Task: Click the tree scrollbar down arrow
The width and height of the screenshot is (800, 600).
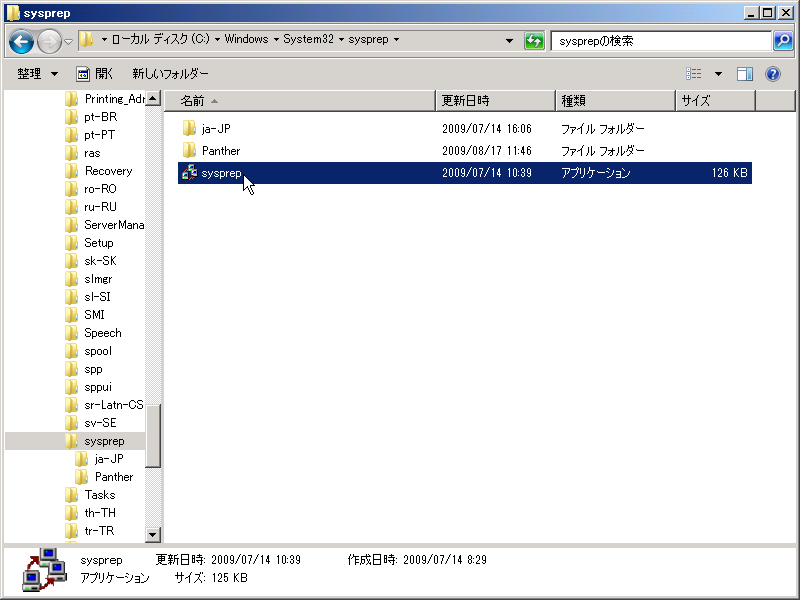Action: (x=153, y=535)
